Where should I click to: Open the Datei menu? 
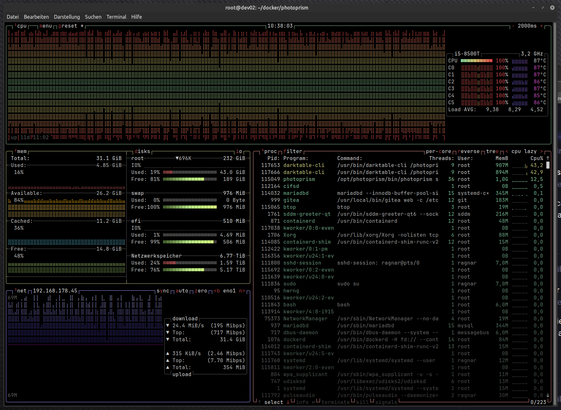[13, 17]
